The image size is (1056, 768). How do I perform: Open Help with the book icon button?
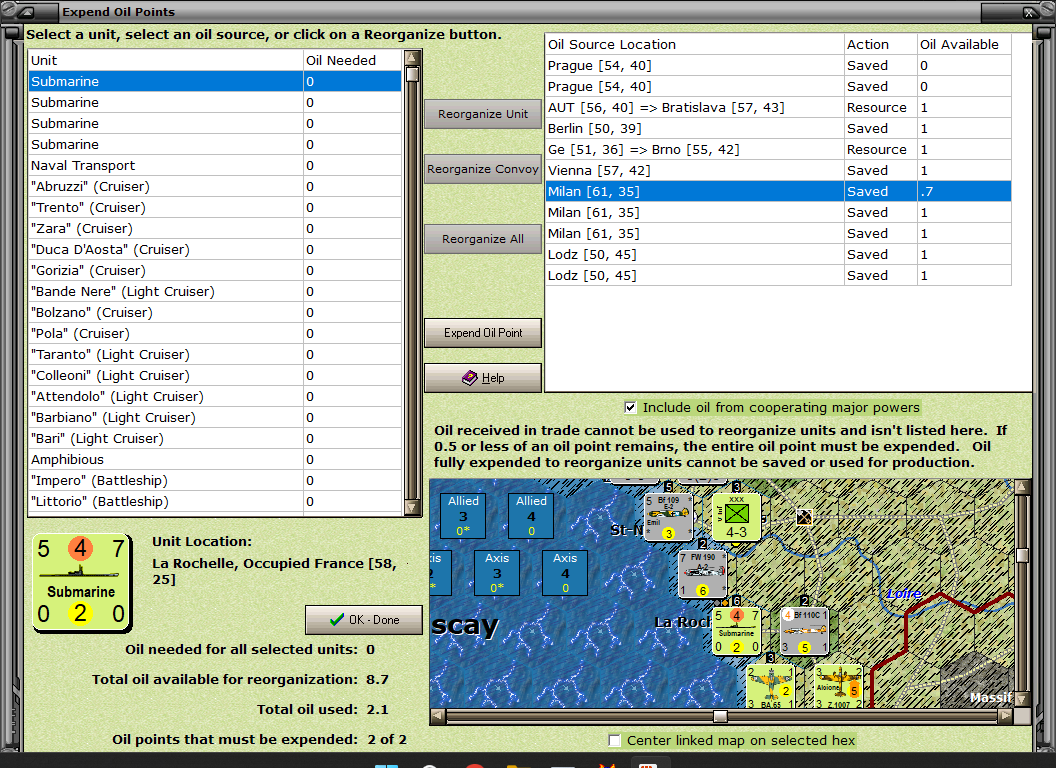483,378
